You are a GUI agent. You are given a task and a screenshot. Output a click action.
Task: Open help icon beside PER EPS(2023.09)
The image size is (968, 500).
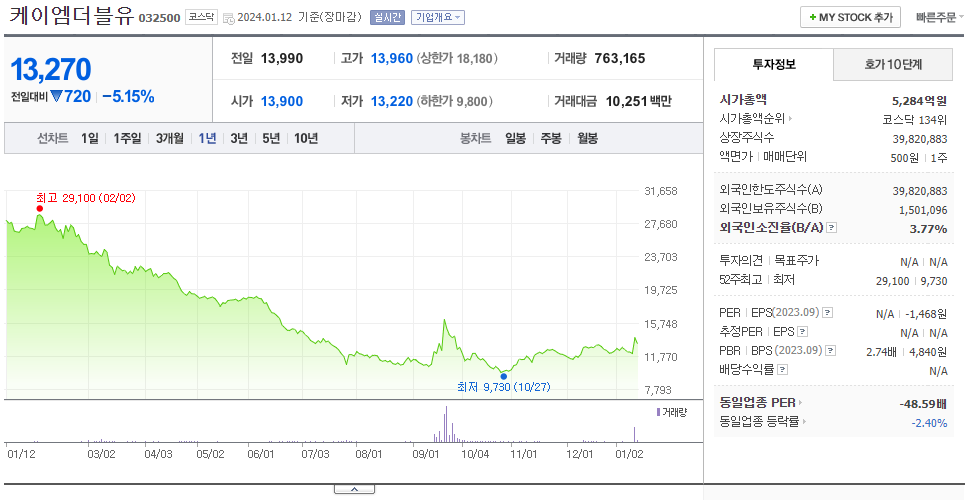[828, 313]
